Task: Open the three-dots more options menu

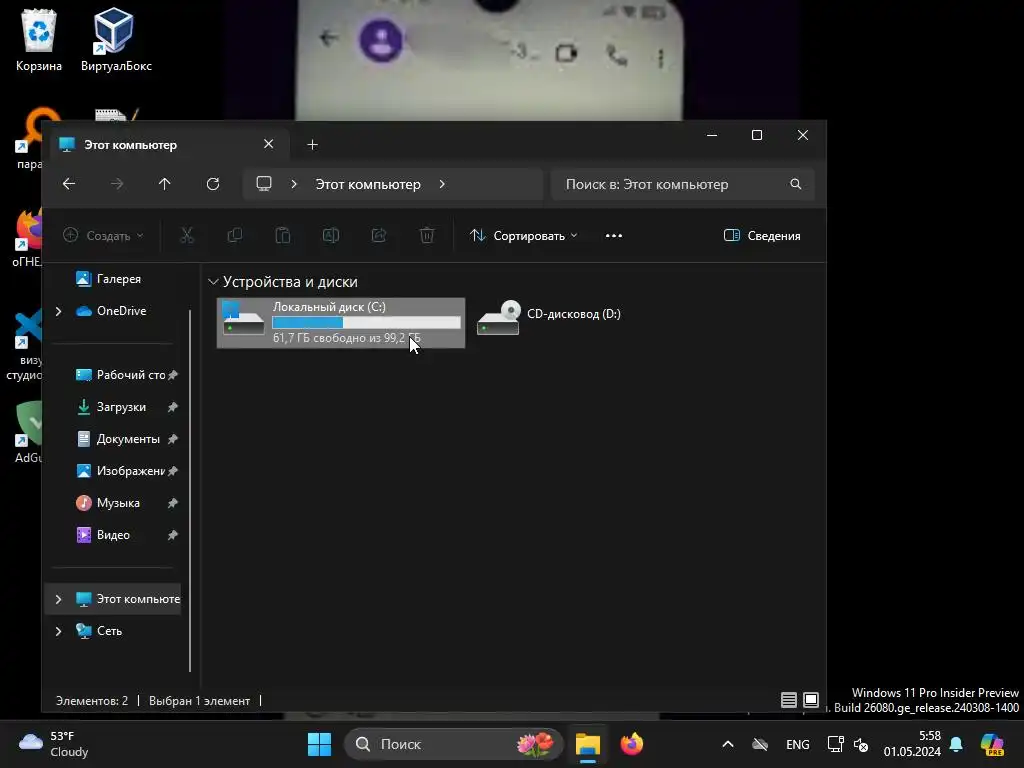Action: tap(614, 236)
